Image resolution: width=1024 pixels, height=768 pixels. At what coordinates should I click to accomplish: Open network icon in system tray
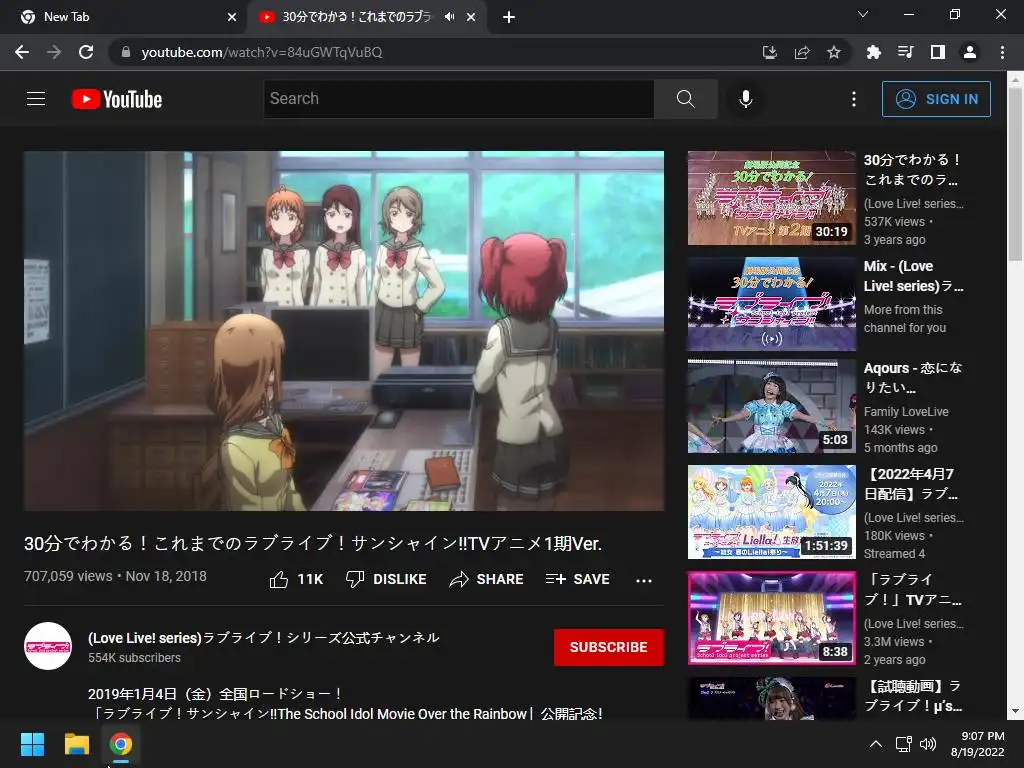(x=903, y=744)
